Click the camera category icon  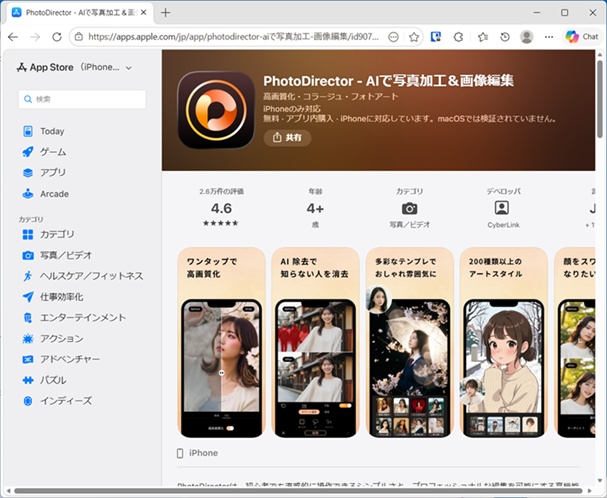[x=410, y=209]
